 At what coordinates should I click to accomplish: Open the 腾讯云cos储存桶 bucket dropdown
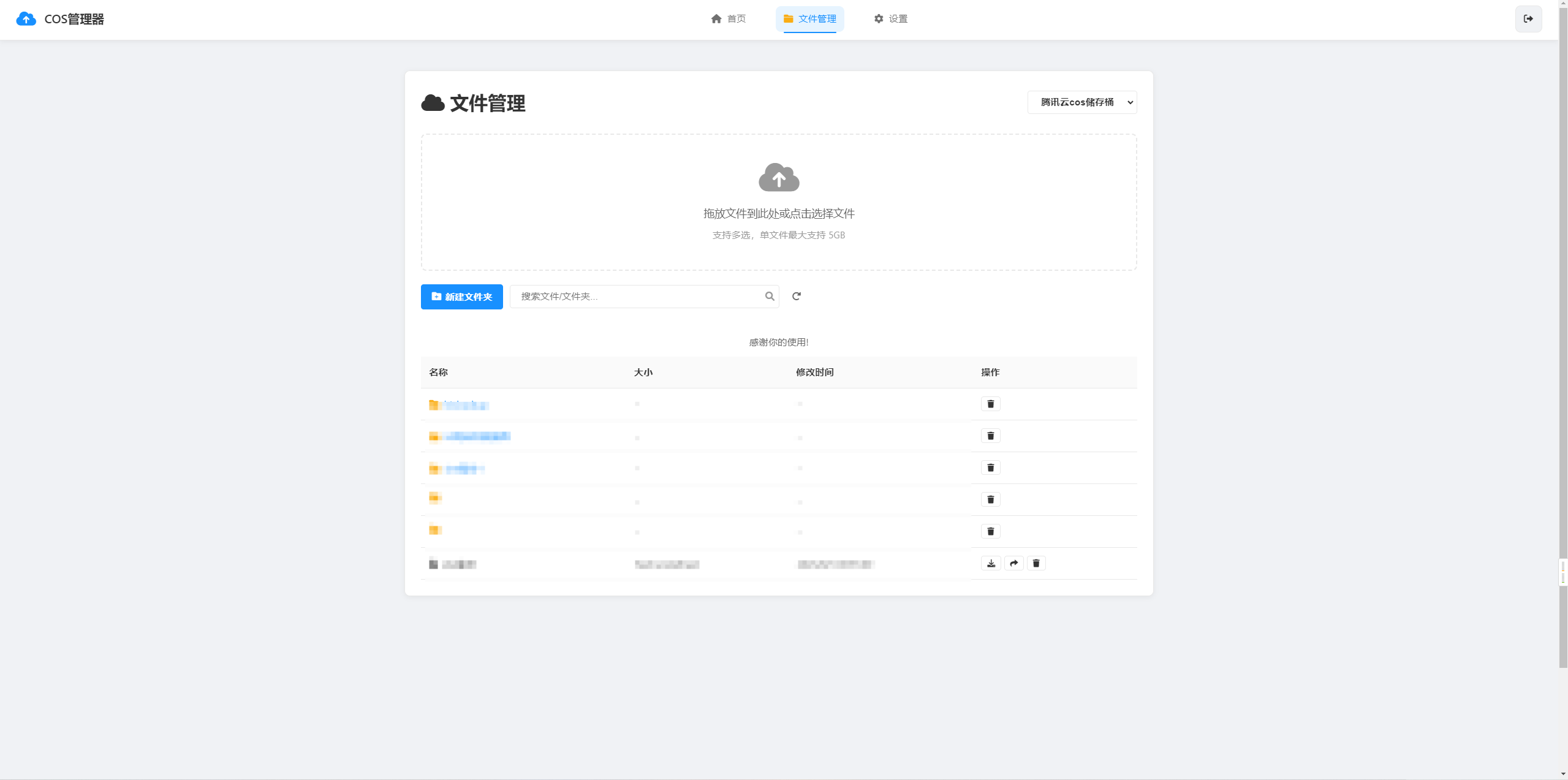(x=1081, y=102)
